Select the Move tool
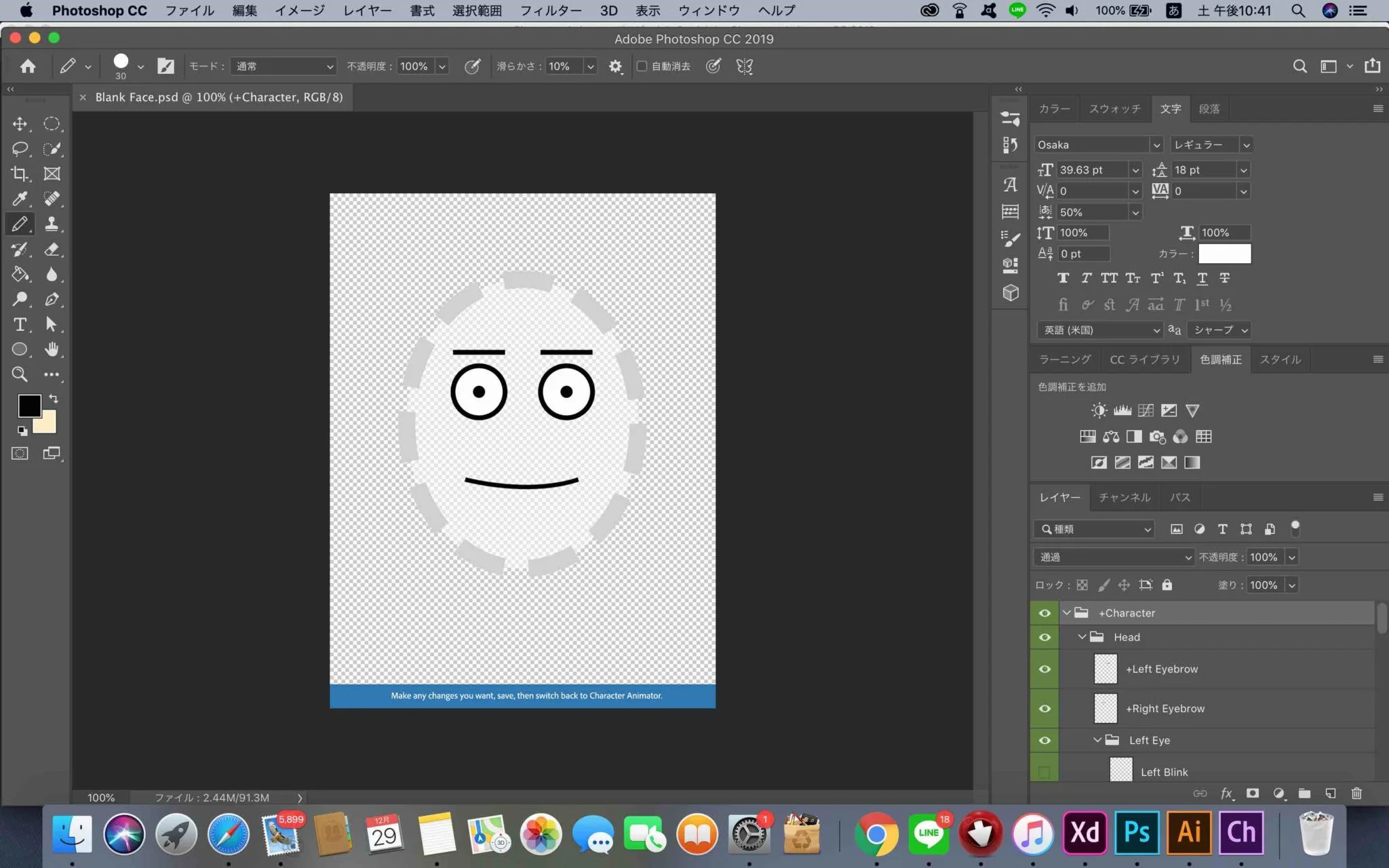 point(20,123)
